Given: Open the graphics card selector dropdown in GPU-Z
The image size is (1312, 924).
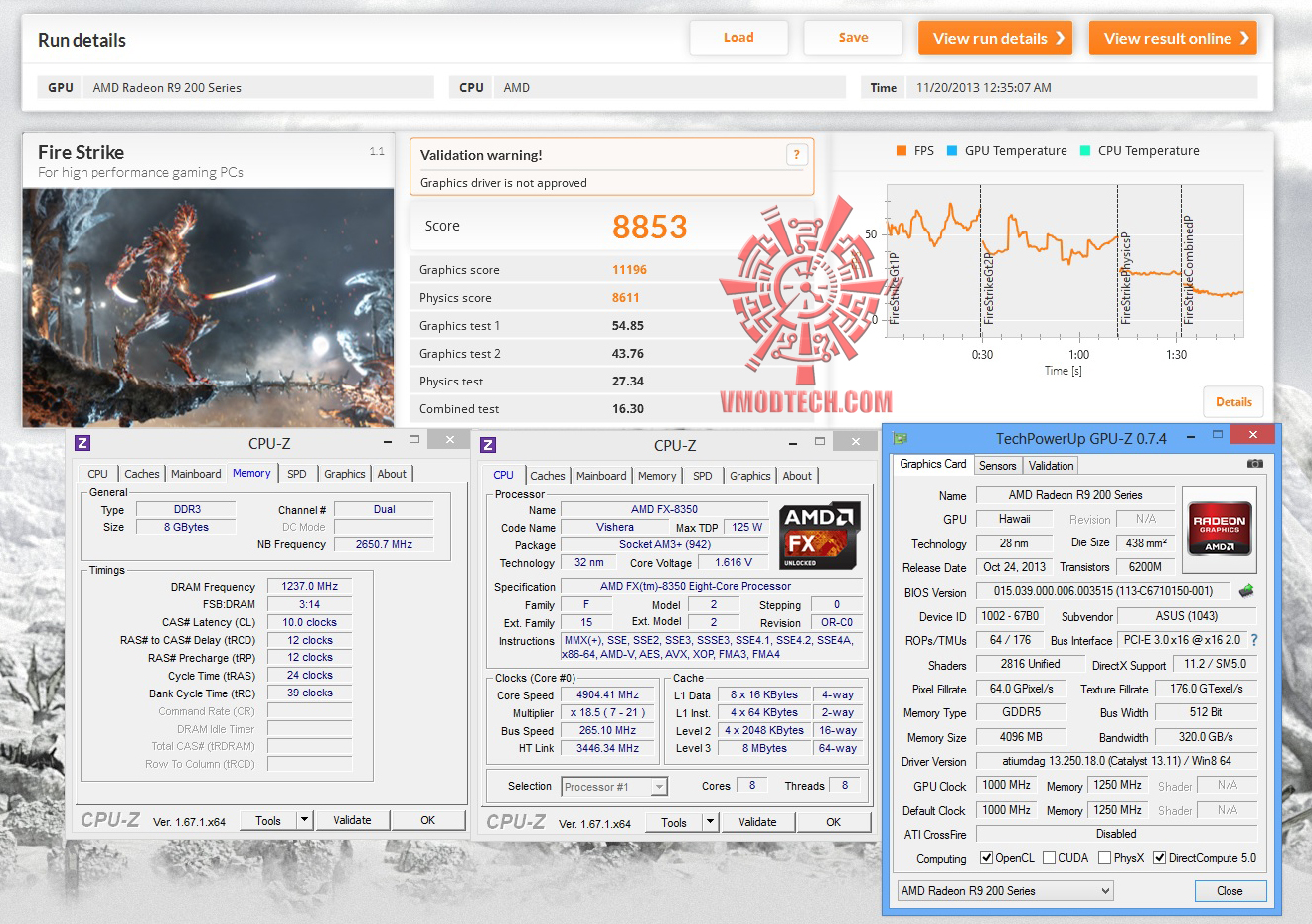Looking at the screenshot, I should (1005, 891).
